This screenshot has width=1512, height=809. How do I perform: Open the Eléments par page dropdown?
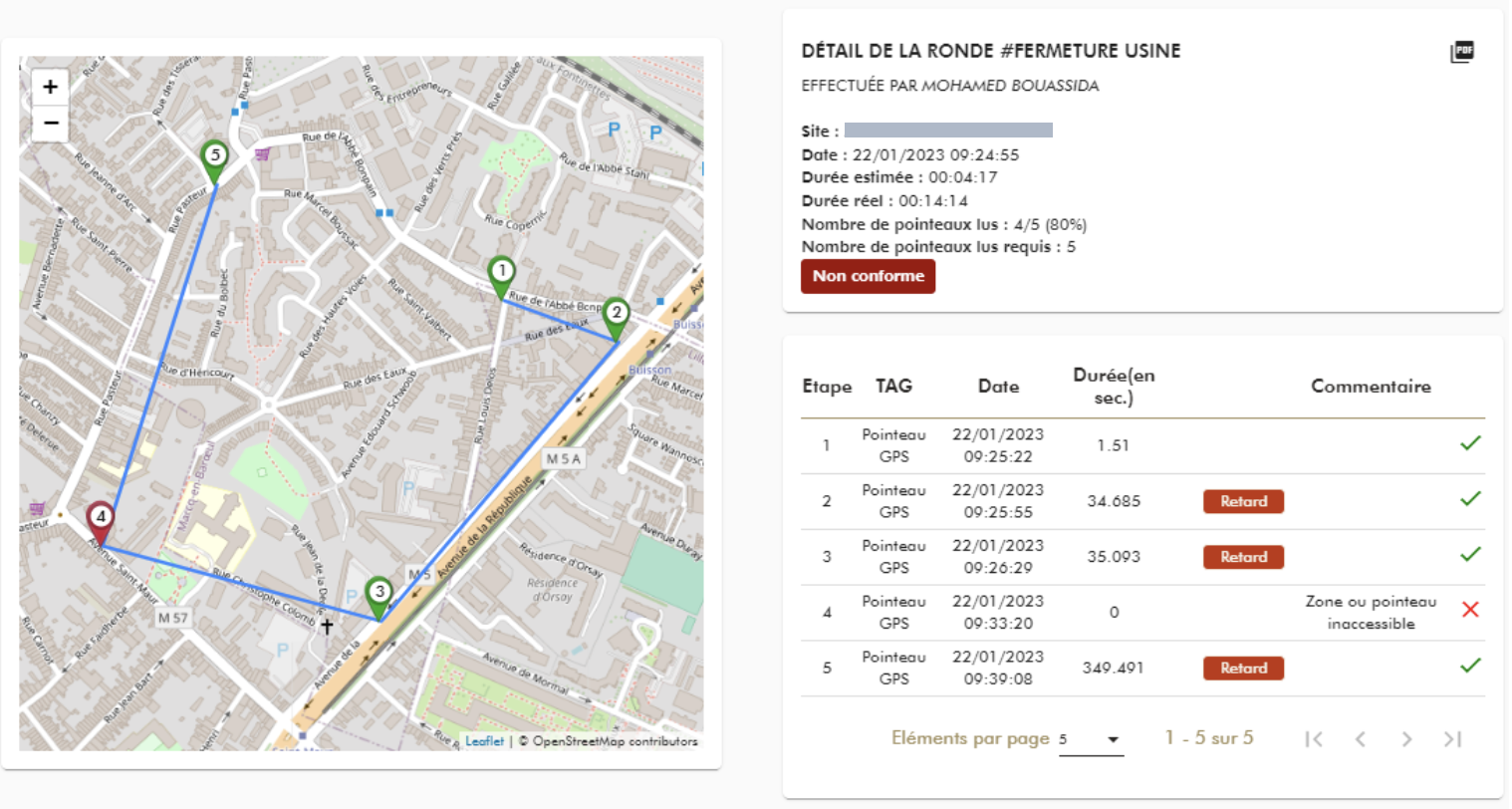[1093, 738]
